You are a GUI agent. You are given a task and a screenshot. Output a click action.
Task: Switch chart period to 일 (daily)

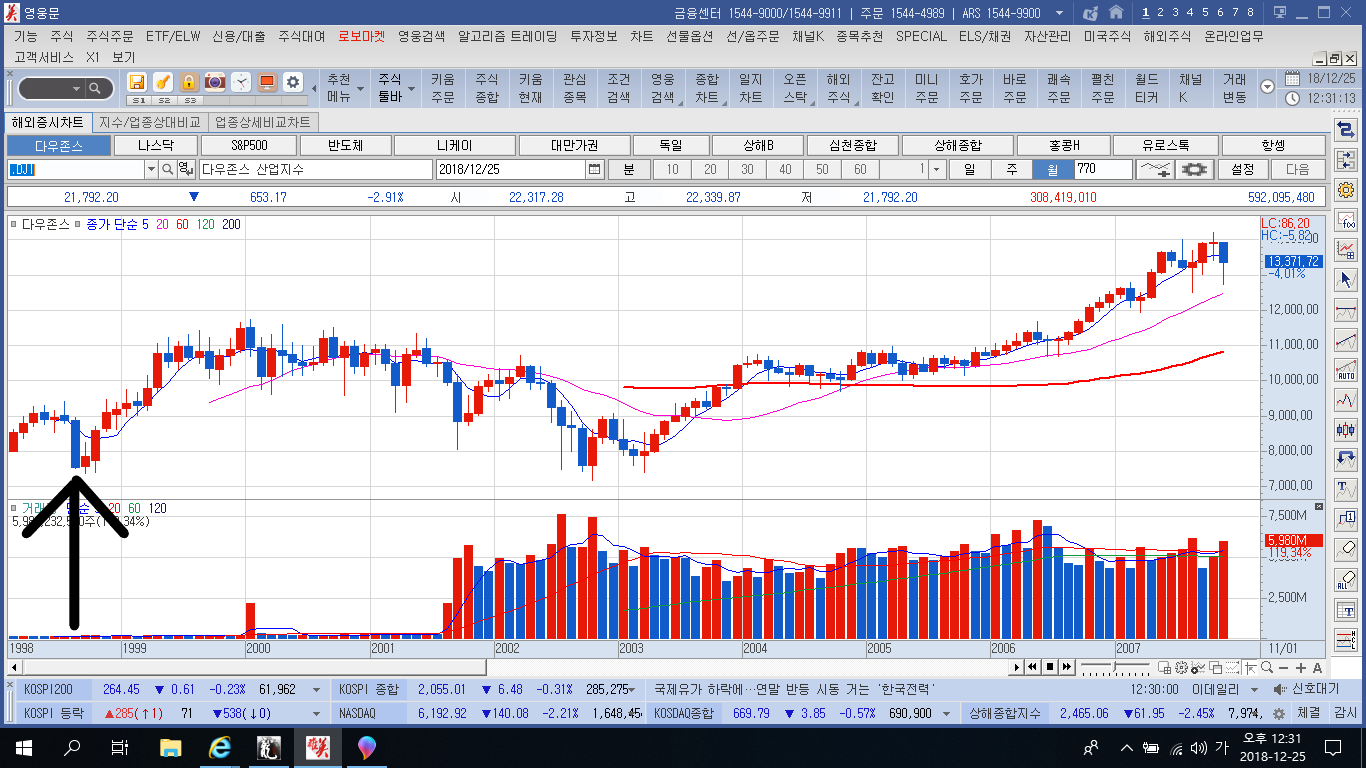[x=969, y=169]
